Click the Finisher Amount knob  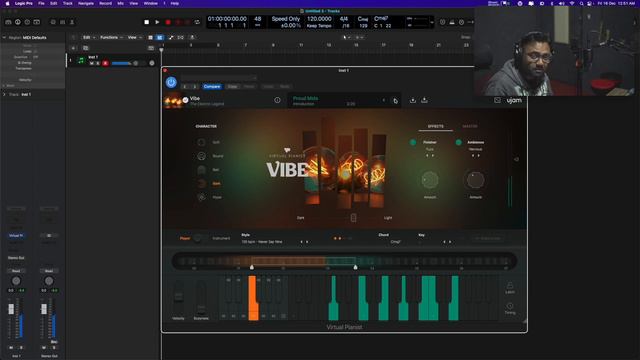coord(430,180)
